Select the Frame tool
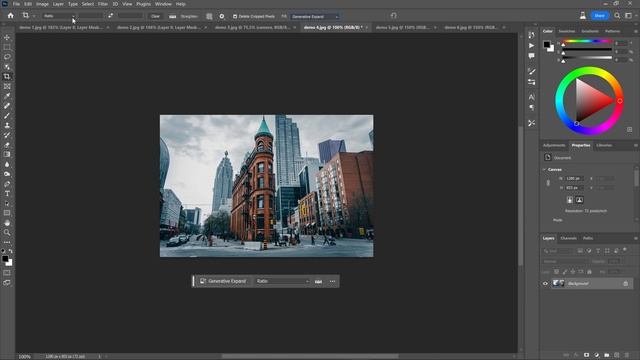This screenshot has height=360, width=640. tap(7, 87)
